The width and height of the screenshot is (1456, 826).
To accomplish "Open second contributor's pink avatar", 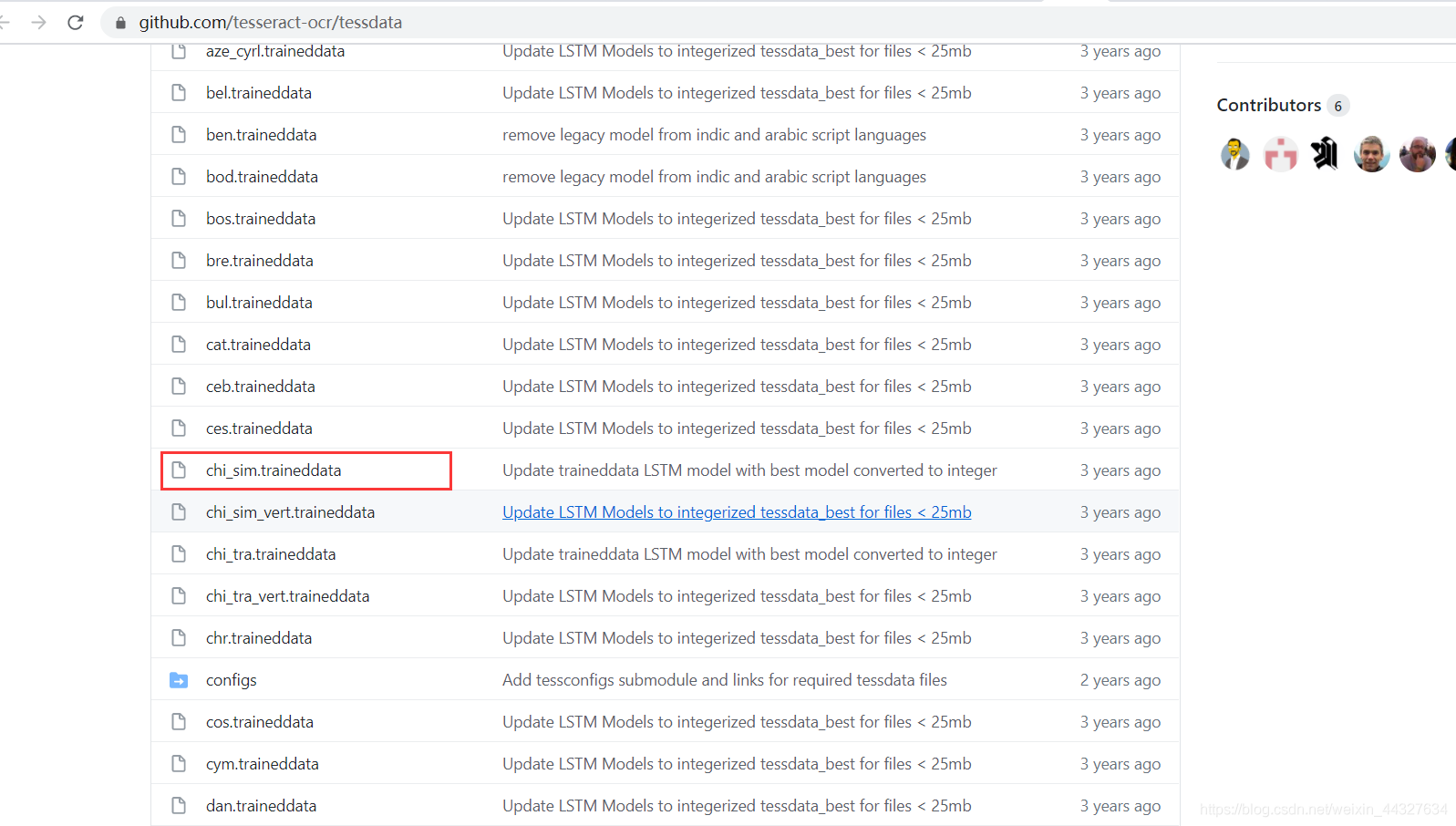I will pyautogui.click(x=1280, y=154).
